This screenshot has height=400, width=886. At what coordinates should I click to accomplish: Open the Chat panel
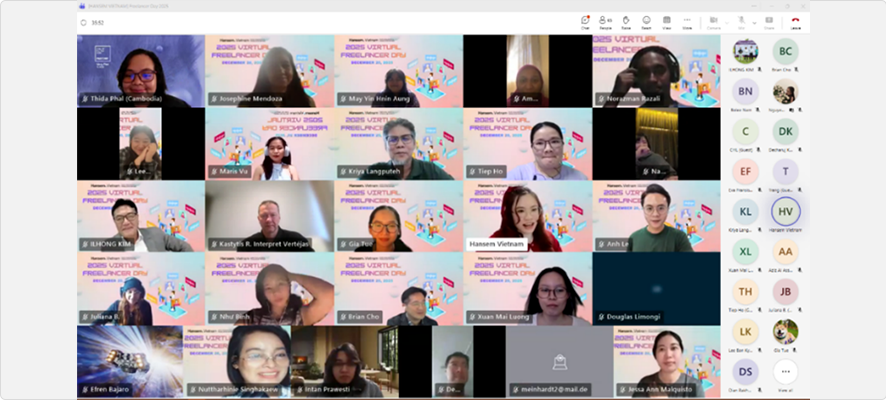point(585,22)
